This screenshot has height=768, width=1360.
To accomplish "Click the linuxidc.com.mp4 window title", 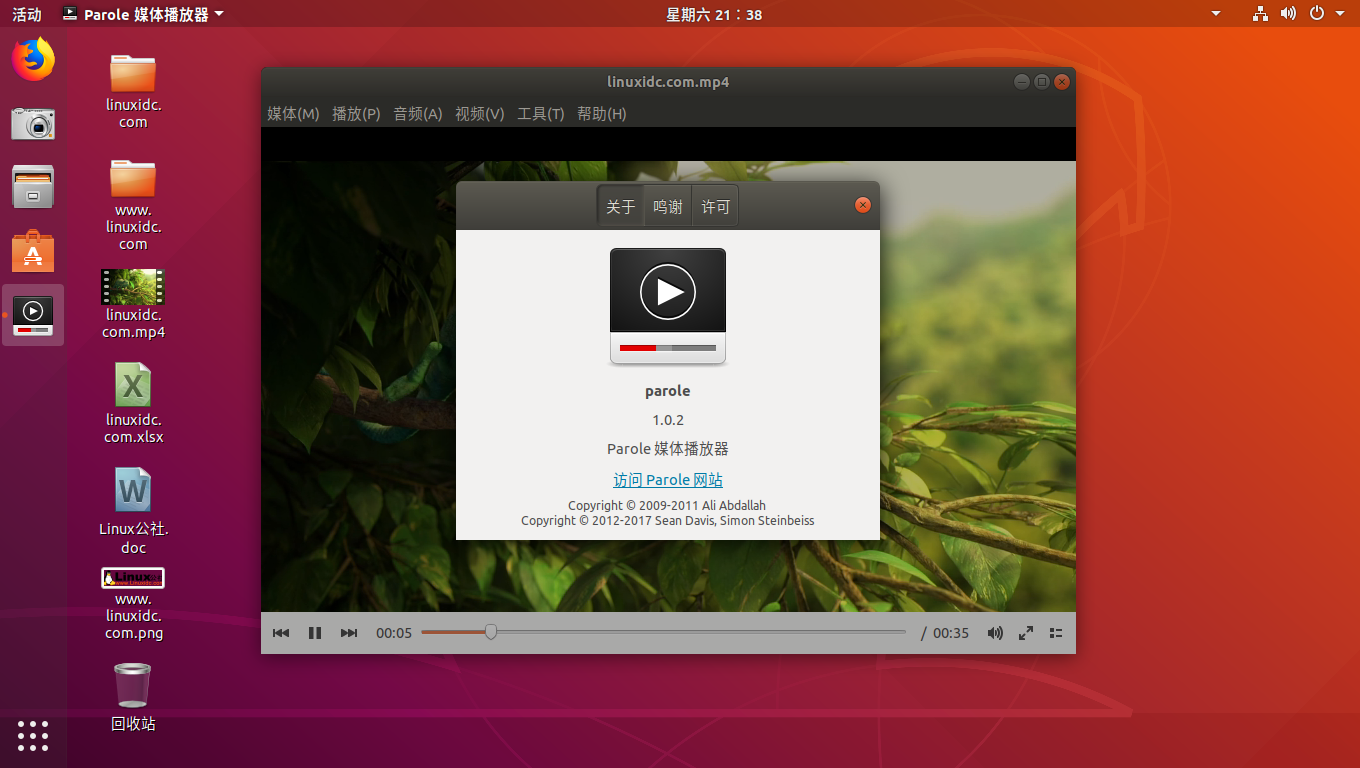I will 668,82.
